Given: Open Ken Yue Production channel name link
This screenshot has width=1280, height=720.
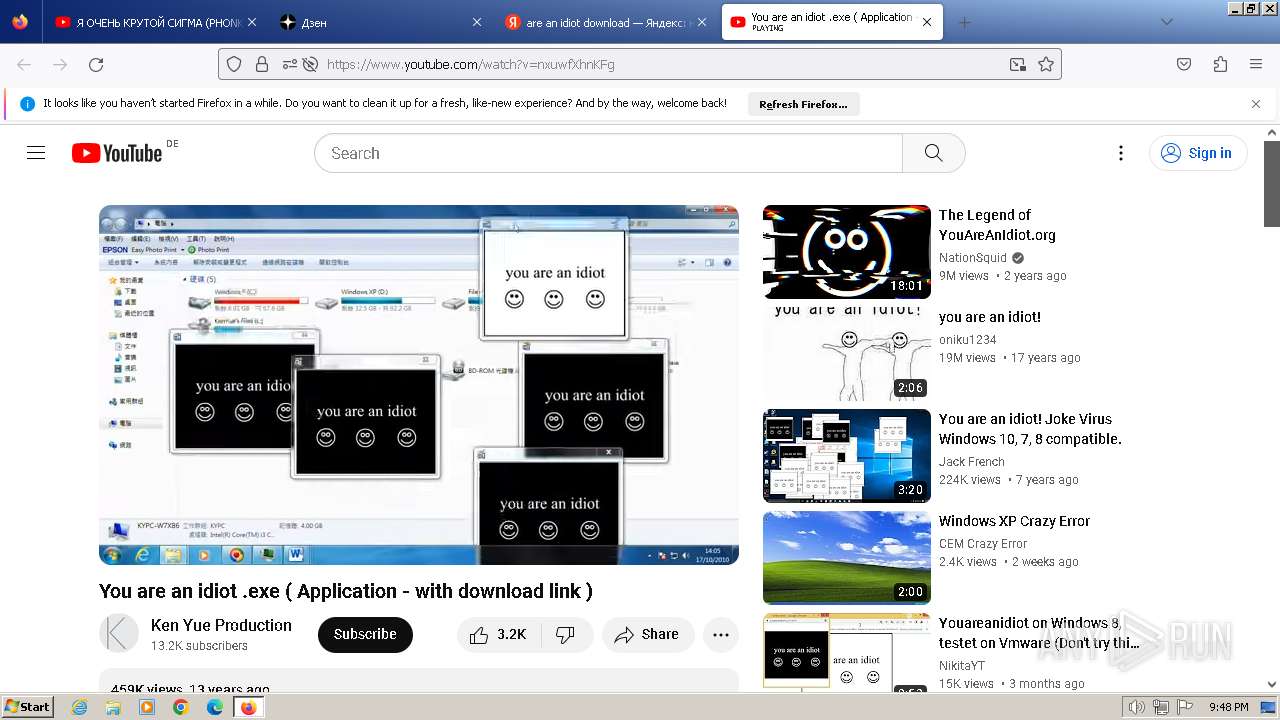Looking at the screenshot, I should [221, 625].
